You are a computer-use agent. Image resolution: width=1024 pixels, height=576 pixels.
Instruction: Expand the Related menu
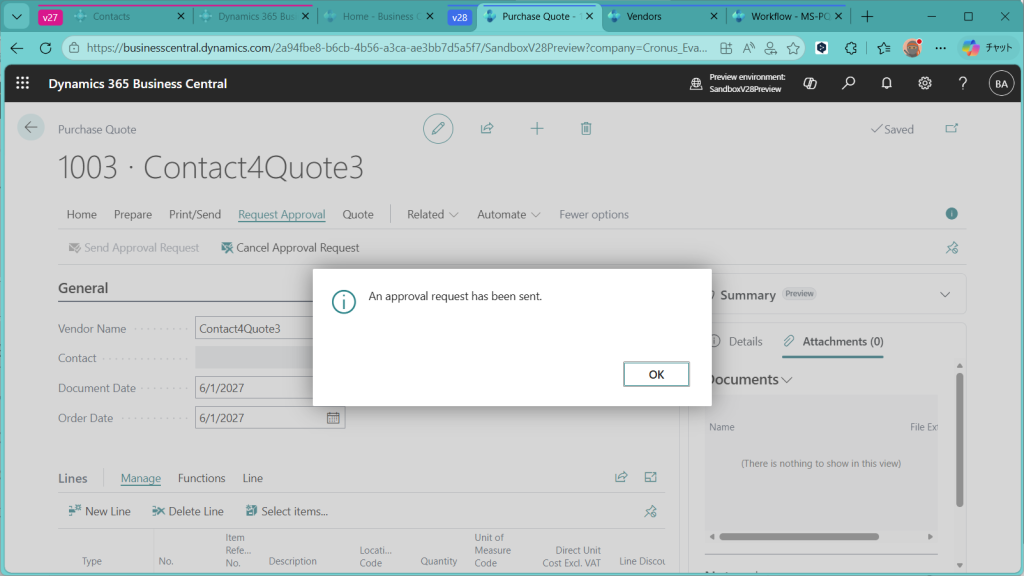click(x=432, y=214)
